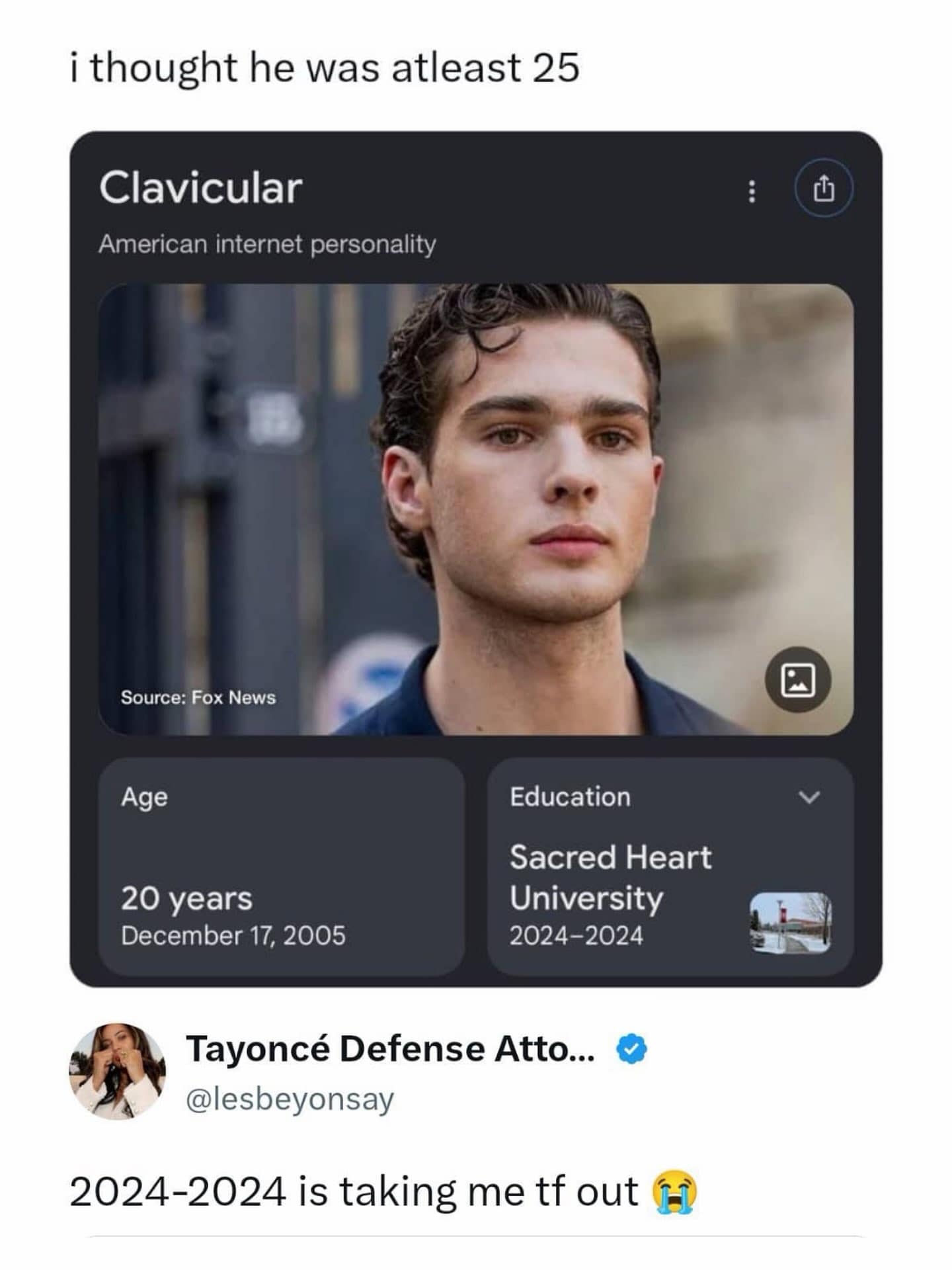Open the @lesbeyonsay handle
The height and width of the screenshot is (1270, 952).
coord(290,1099)
